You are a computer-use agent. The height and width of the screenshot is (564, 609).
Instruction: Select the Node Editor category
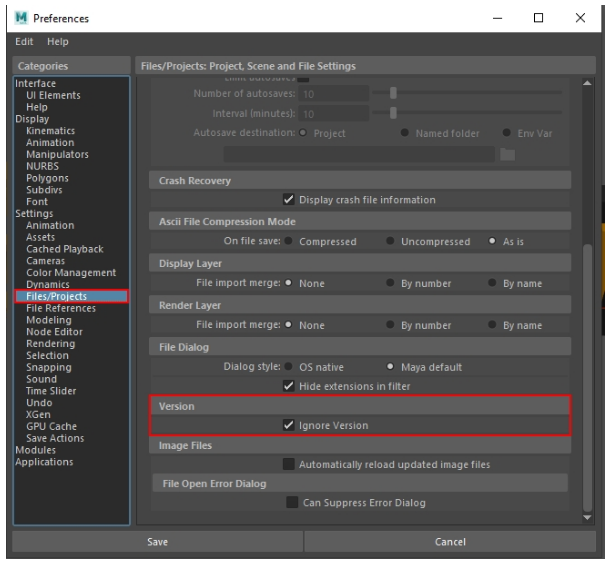(x=54, y=332)
